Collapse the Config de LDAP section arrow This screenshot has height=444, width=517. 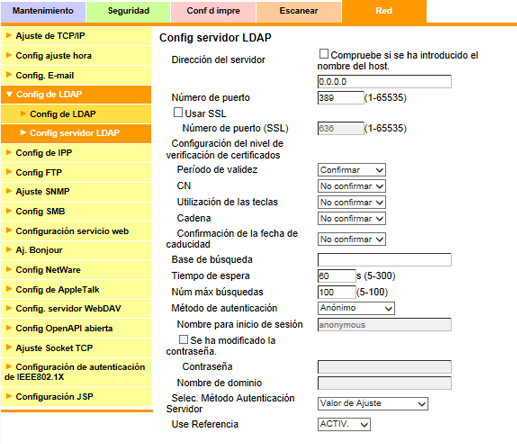tap(9, 94)
